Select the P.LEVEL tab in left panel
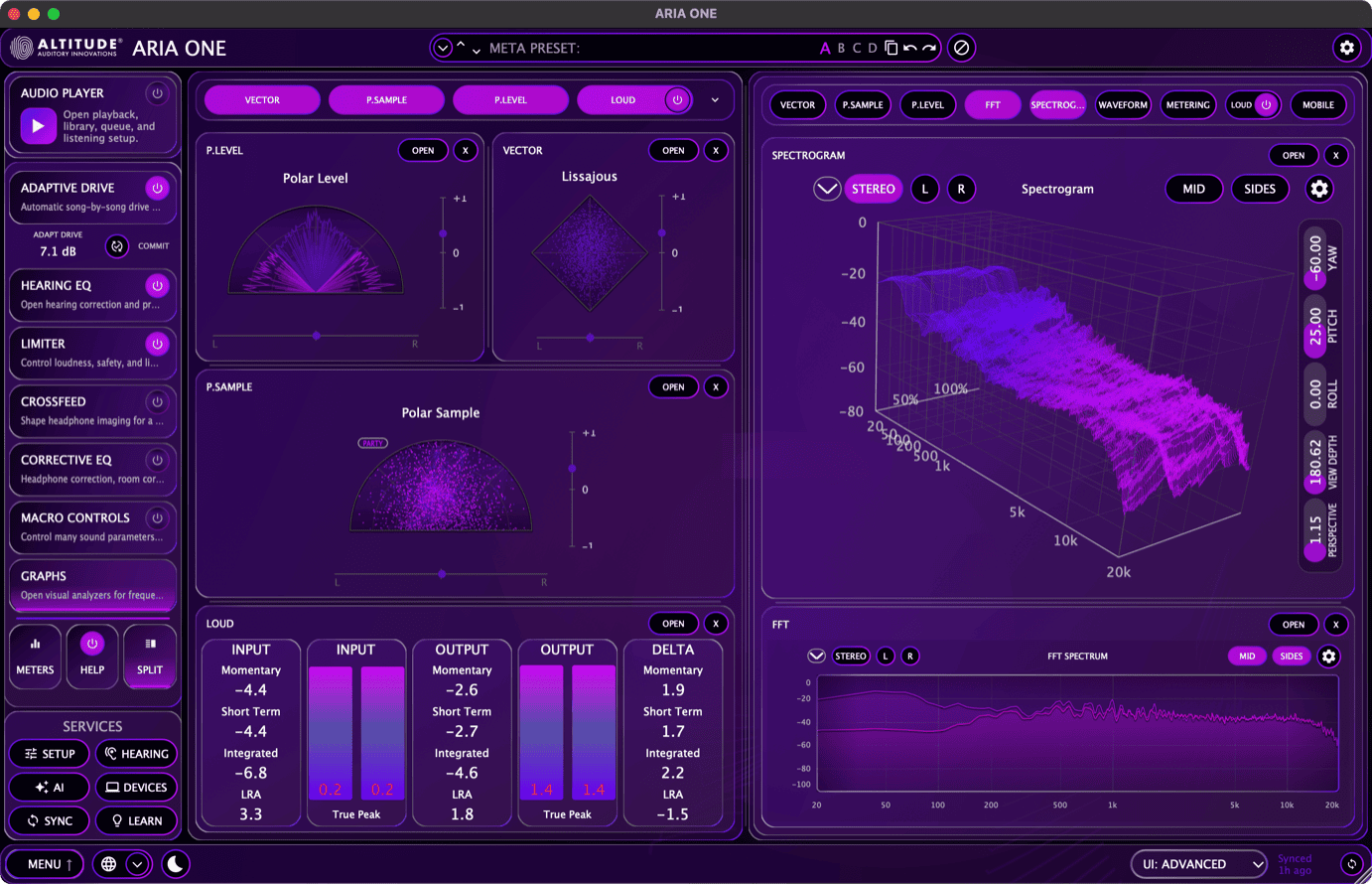This screenshot has width=1372, height=884. click(510, 100)
